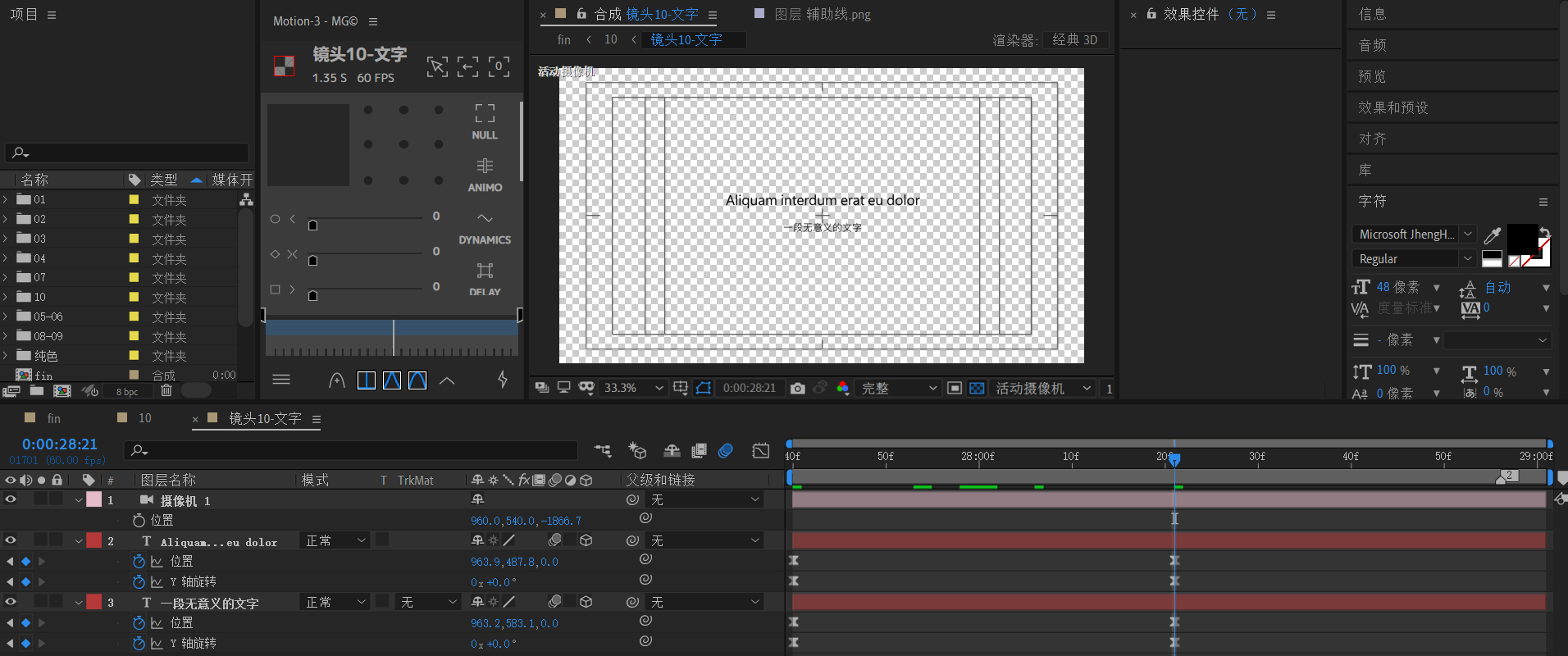Click the timeline layer search field
This screenshot has height=656, width=1568.
pos(351,450)
